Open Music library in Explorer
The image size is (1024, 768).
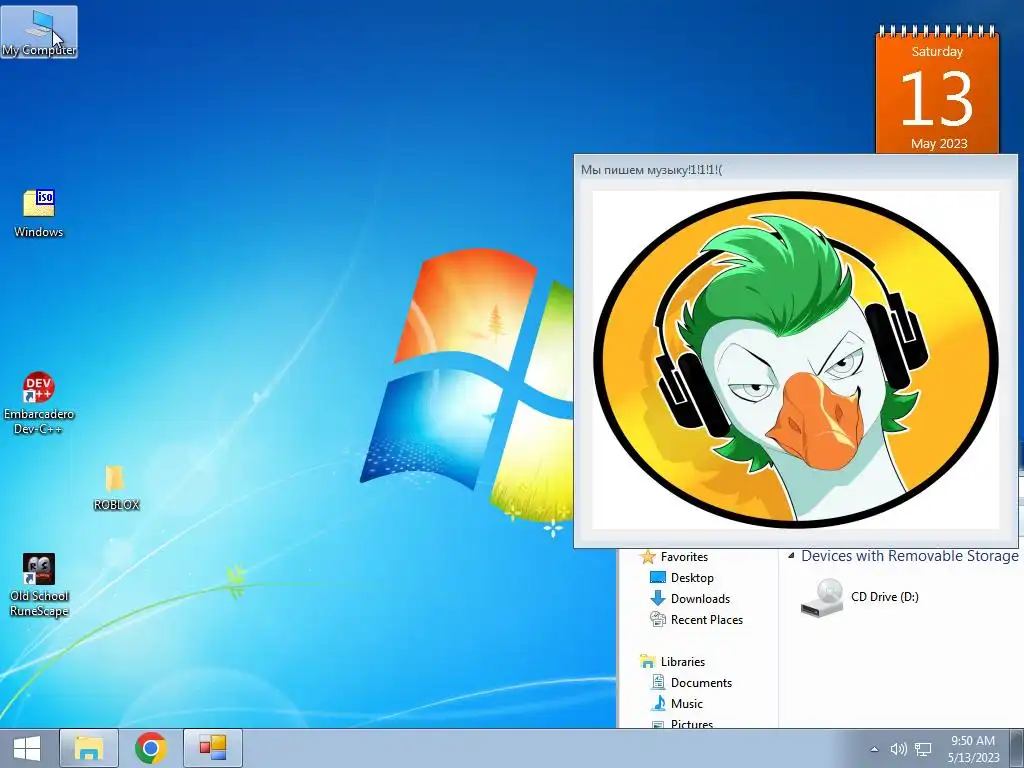click(686, 703)
